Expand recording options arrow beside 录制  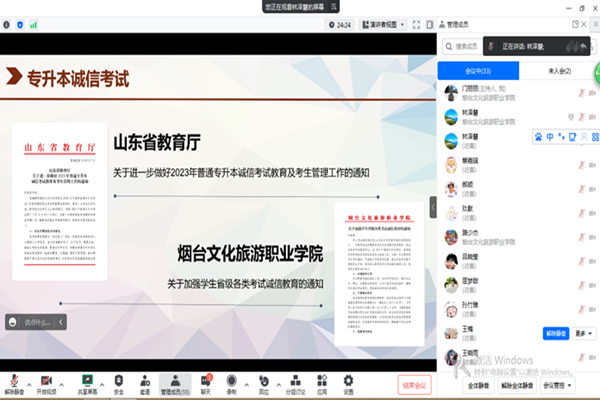(x=246, y=385)
